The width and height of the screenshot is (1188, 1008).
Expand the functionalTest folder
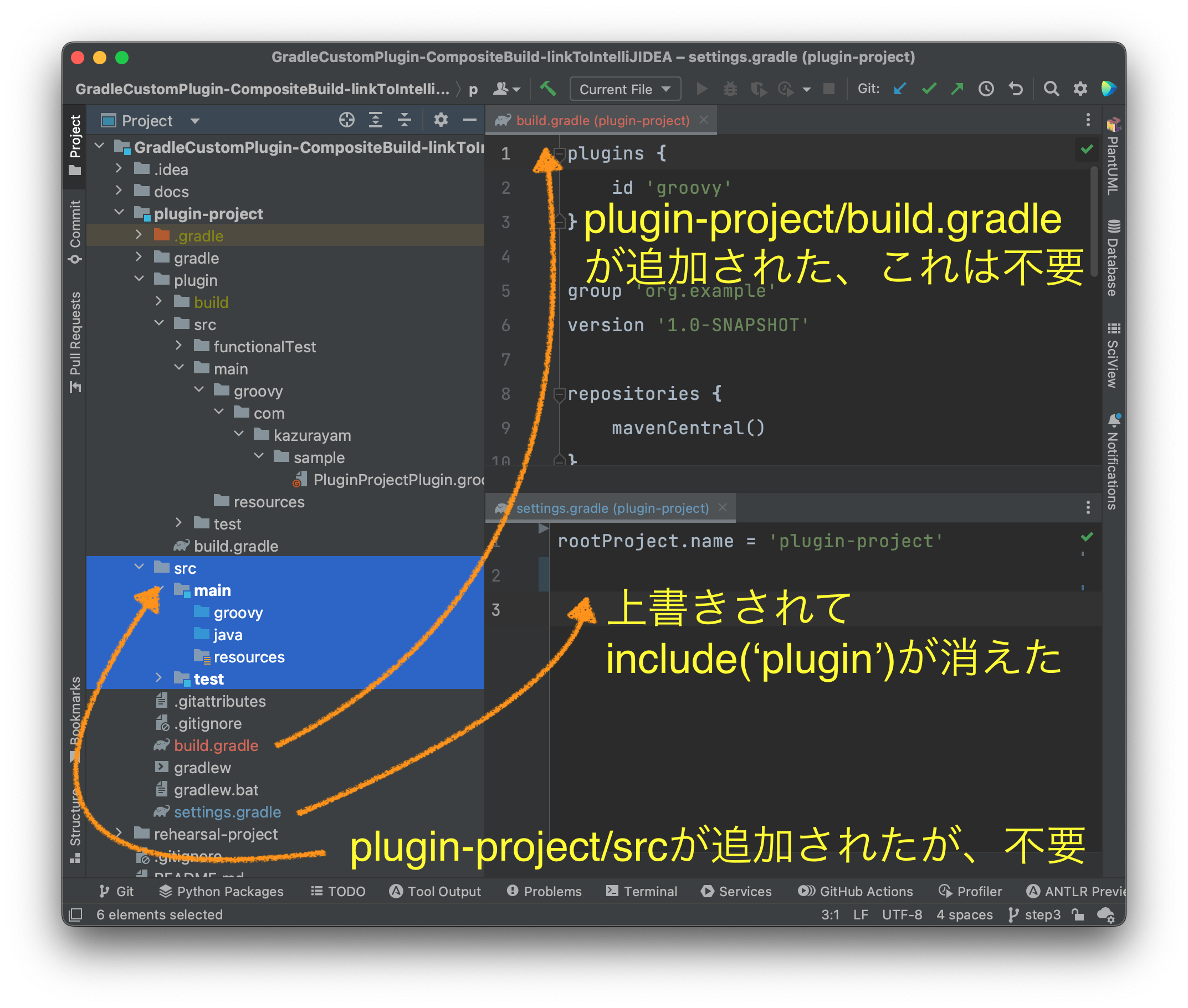click(x=178, y=346)
